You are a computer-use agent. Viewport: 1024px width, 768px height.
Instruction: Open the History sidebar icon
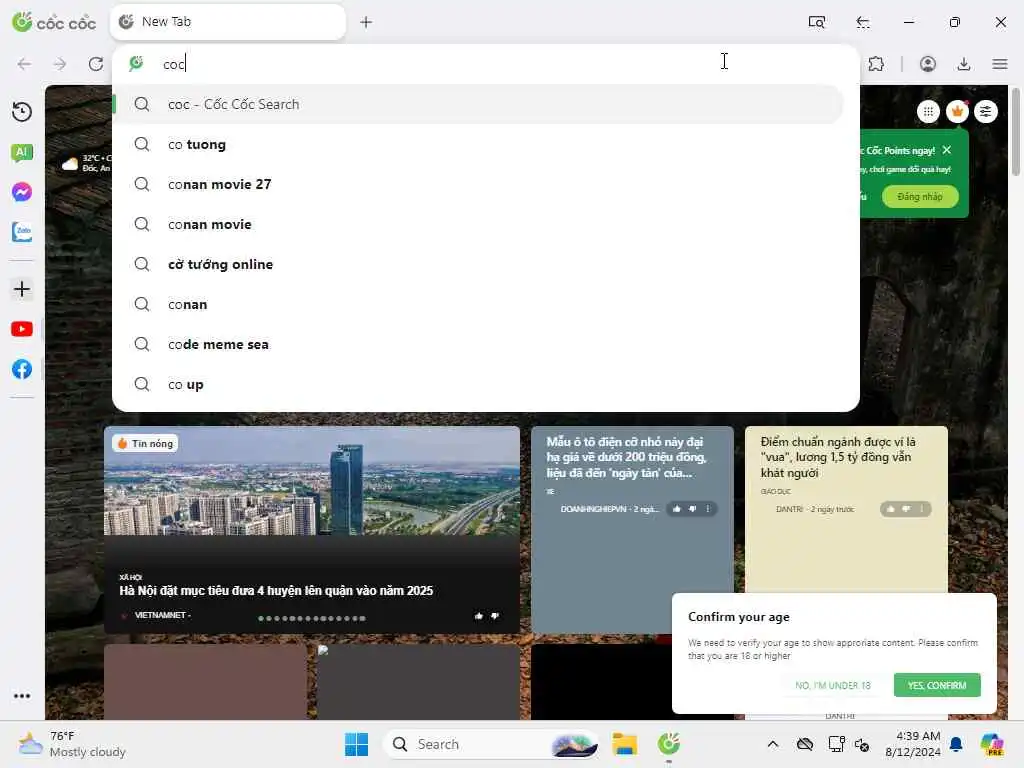point(22,112)
